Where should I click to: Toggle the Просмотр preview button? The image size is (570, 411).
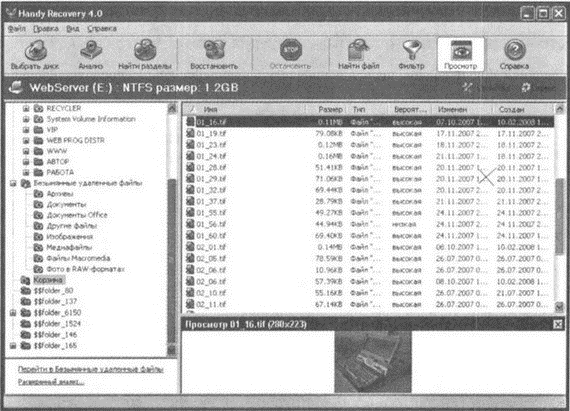point(461,54)
